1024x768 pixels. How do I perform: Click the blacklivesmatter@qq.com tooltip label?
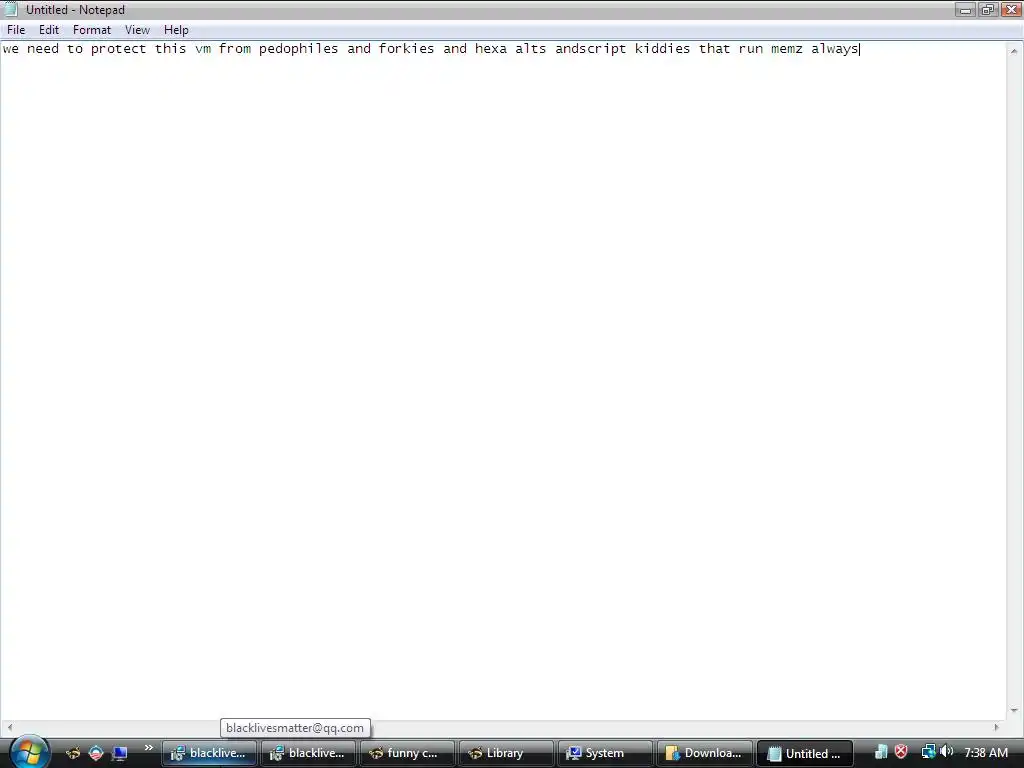(295, 728)
